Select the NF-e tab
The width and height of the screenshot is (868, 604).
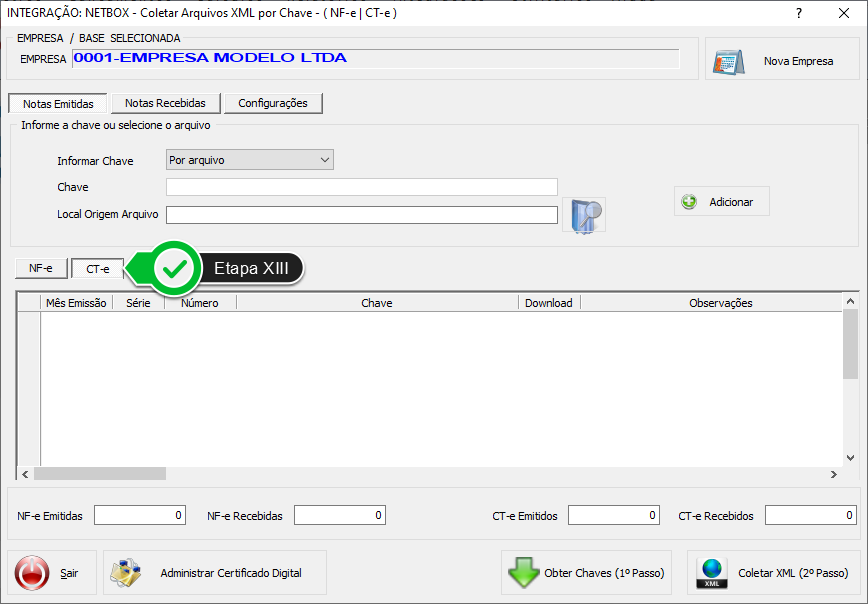pyautogui.click(x=41, y=269)
